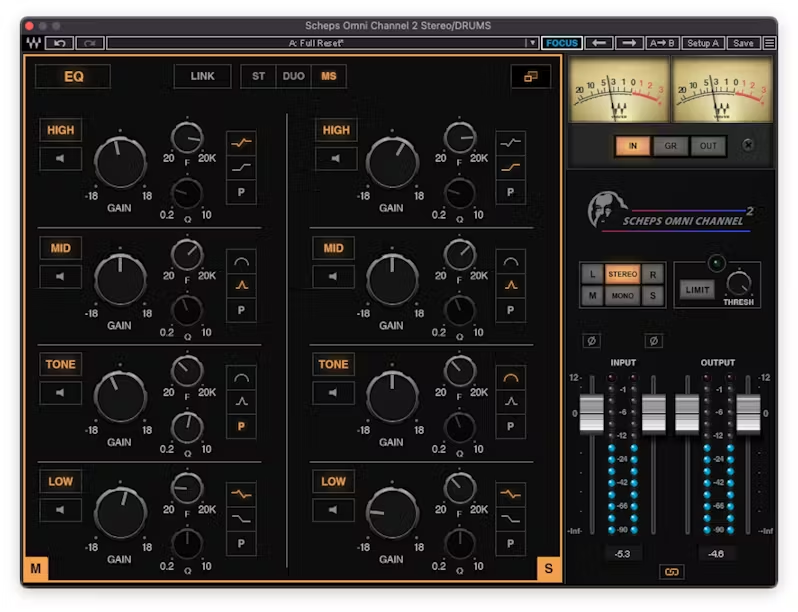Click the Side LOW band GAIN knob
Viewport: 798px width, 612px height.
392,514
